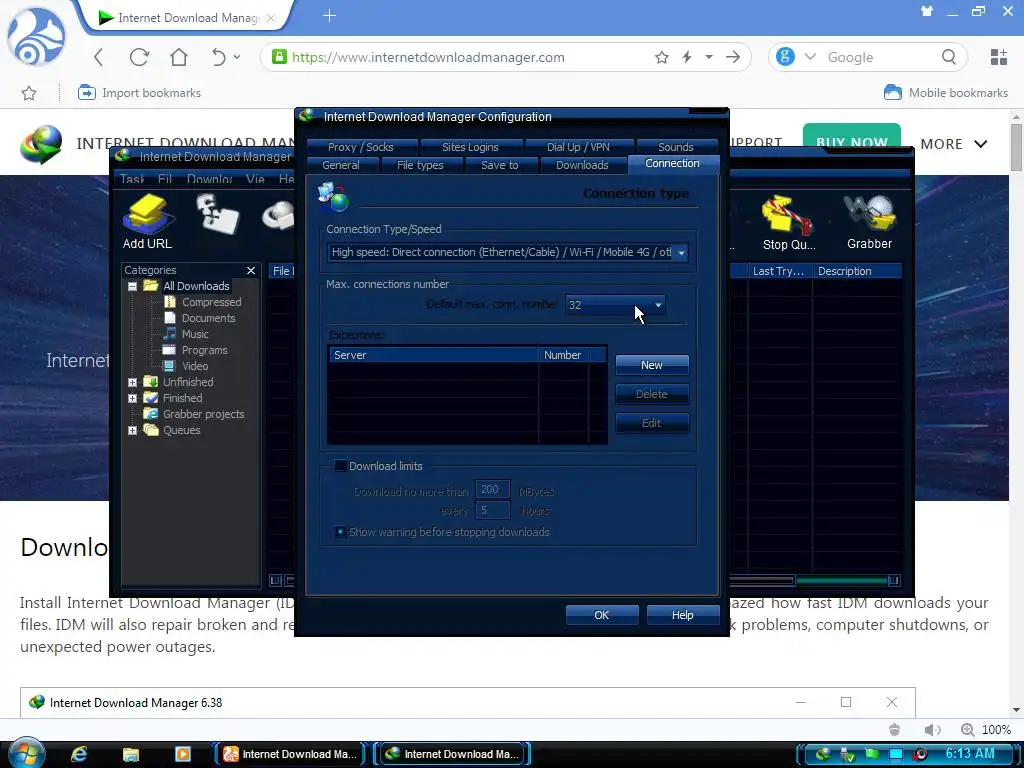This screenshot has height=768, width=1024.
Task: Open the Sounds tab
Action: pos(676,147)
